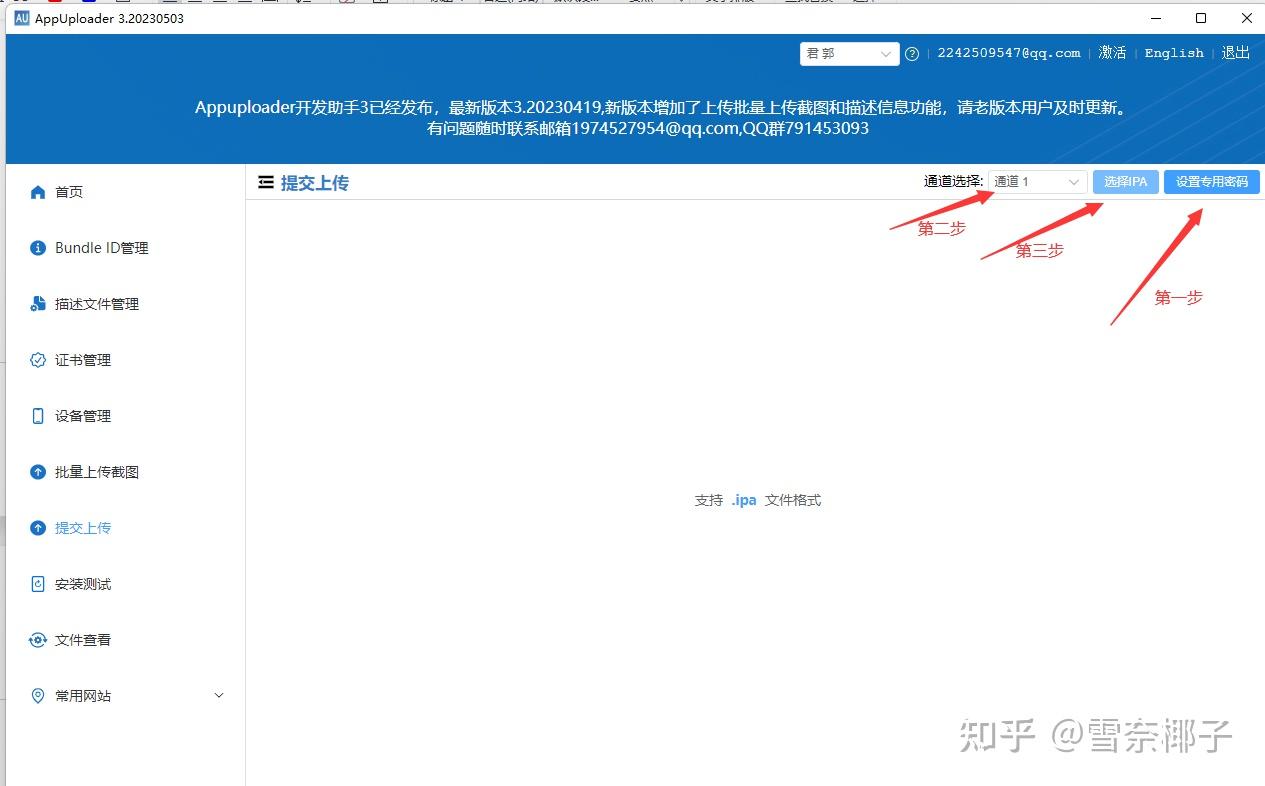Open the 首页 home page from sidebar
1265x786 pixels.
(69, 191)
